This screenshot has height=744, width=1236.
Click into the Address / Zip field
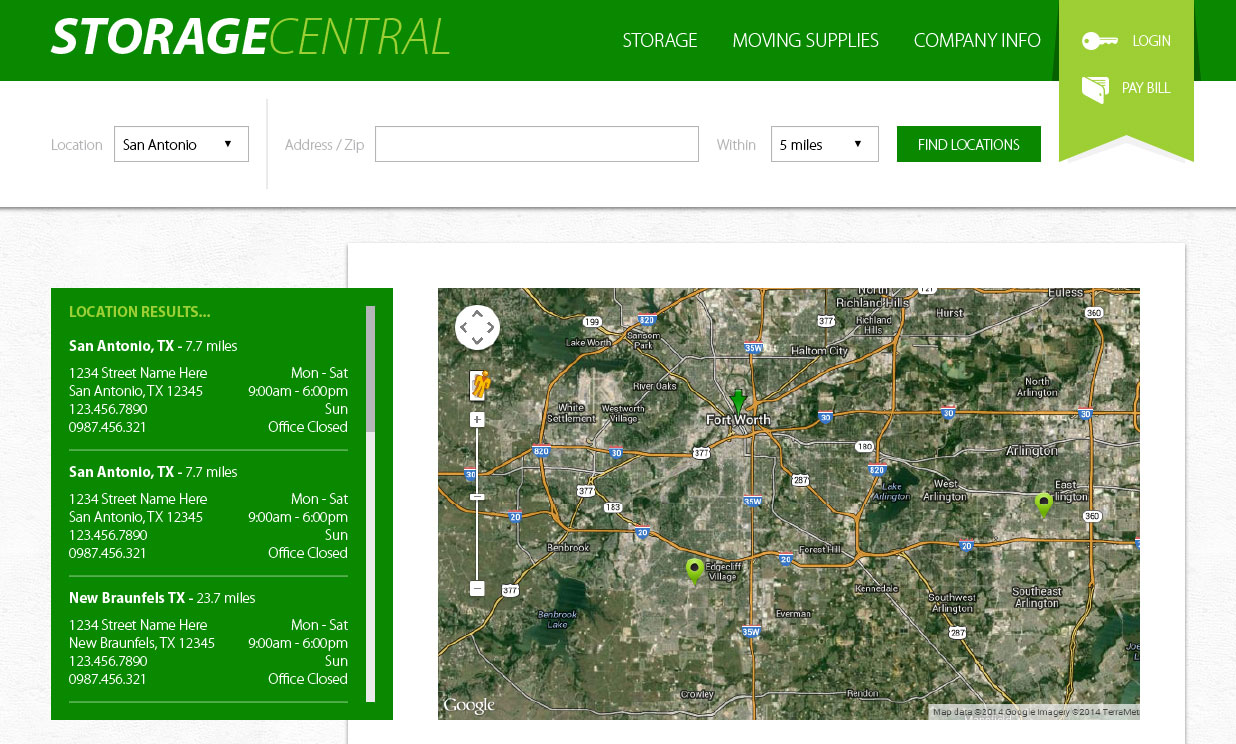[x=536, y=144]
